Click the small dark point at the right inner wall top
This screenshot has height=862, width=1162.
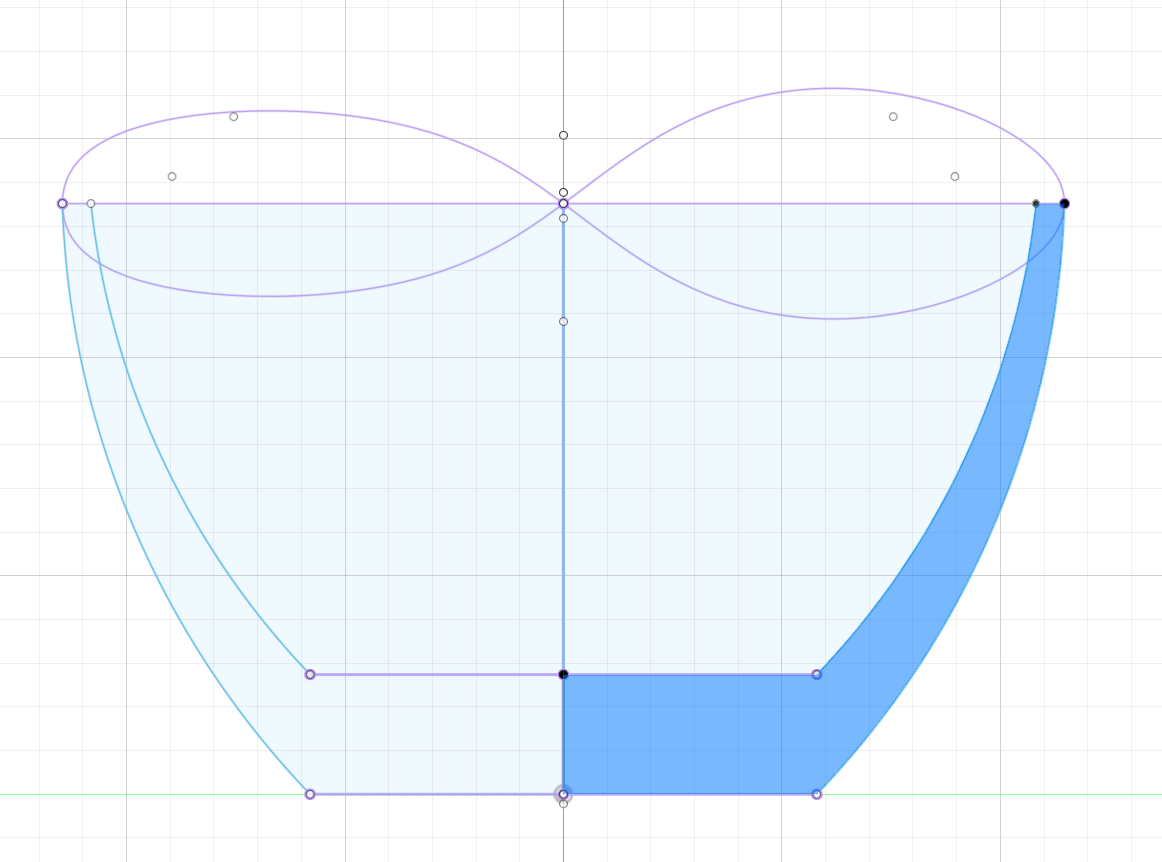pyautogui.click(x=1036, y=203)
